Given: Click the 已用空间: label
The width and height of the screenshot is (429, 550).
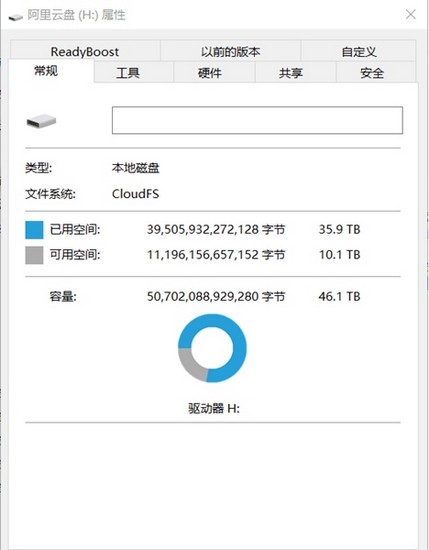Looking at the screenshot, I should tap(75, 229).
